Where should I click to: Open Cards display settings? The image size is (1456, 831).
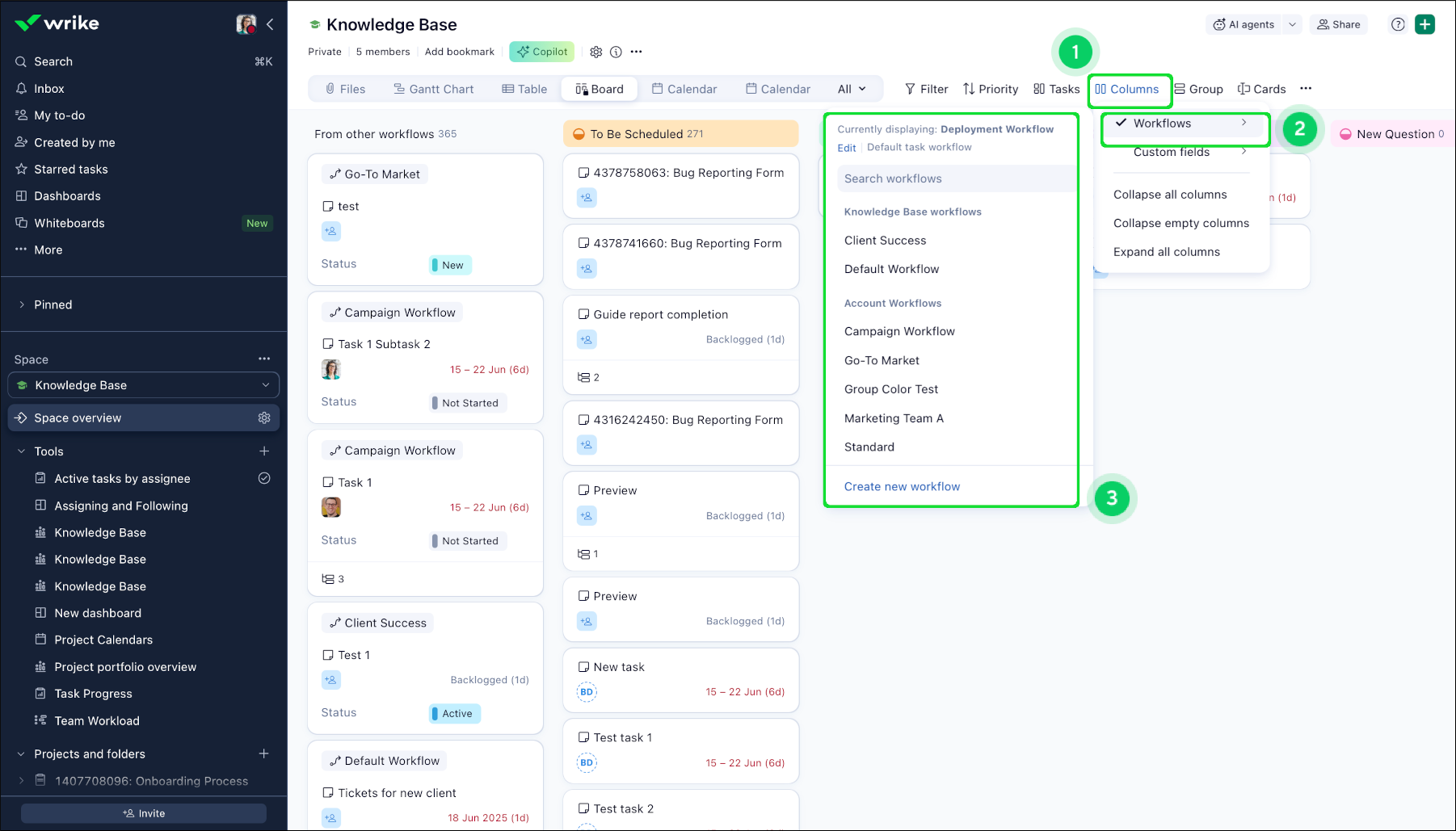pos(1262,89)
